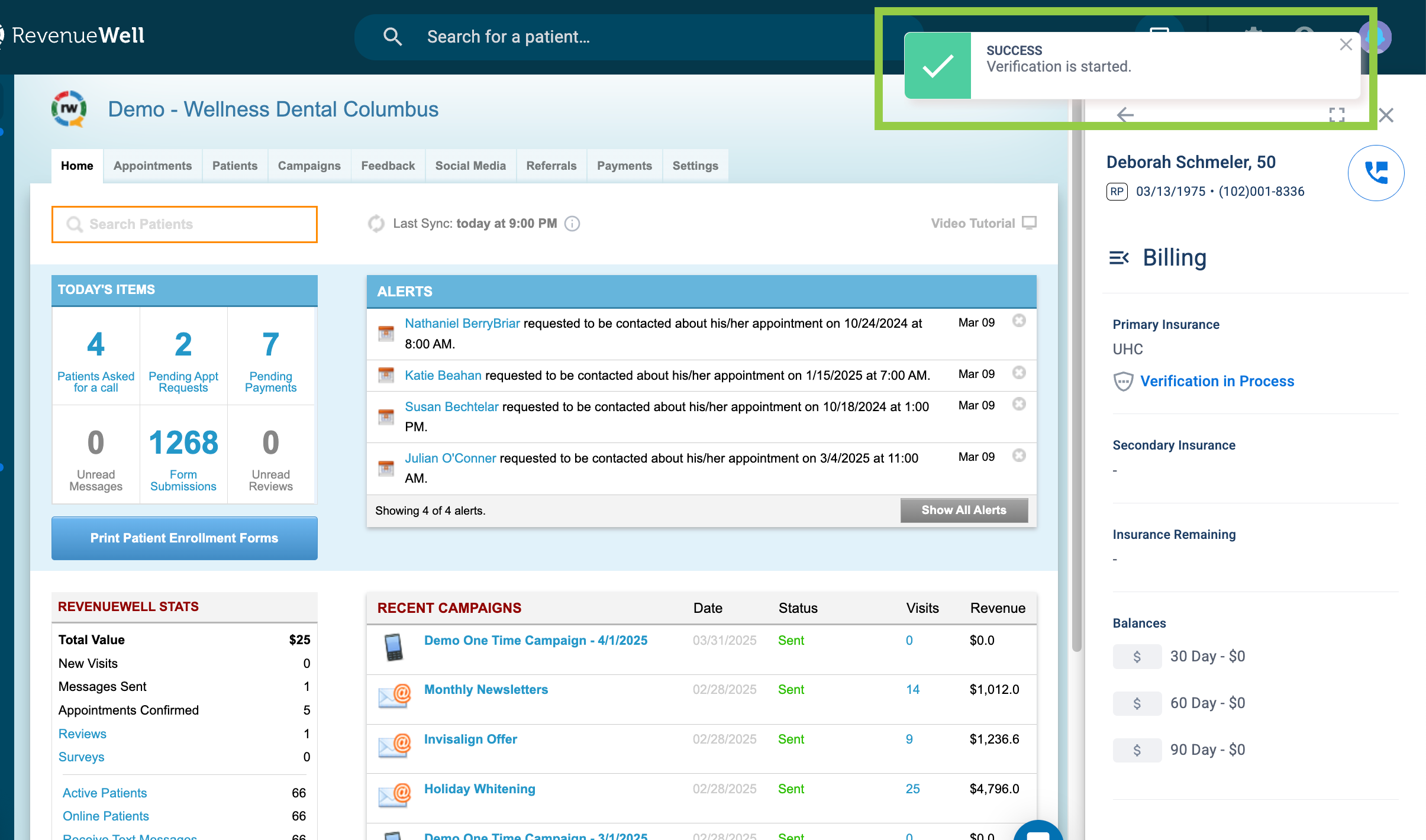Dismiss the Julian O'Conner alert
Screen dimensions: 1426x840
1018,455
